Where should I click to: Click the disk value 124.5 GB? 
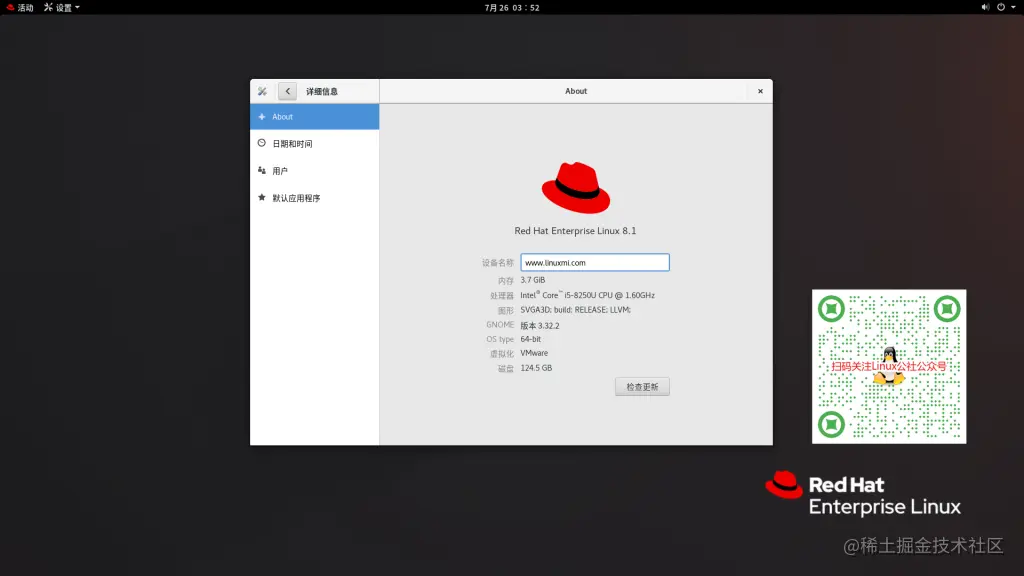click(536, 368)
